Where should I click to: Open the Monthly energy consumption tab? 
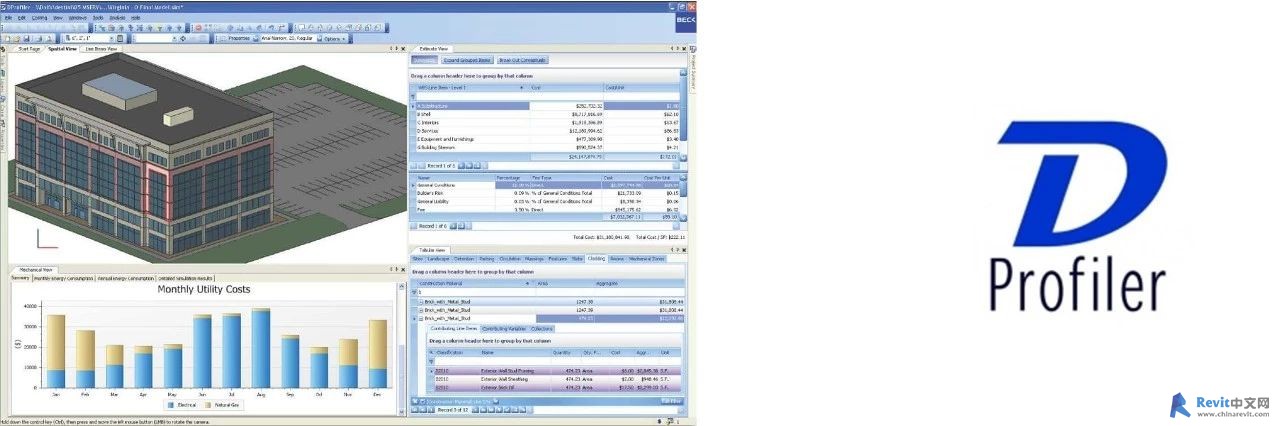click(64, 278)
